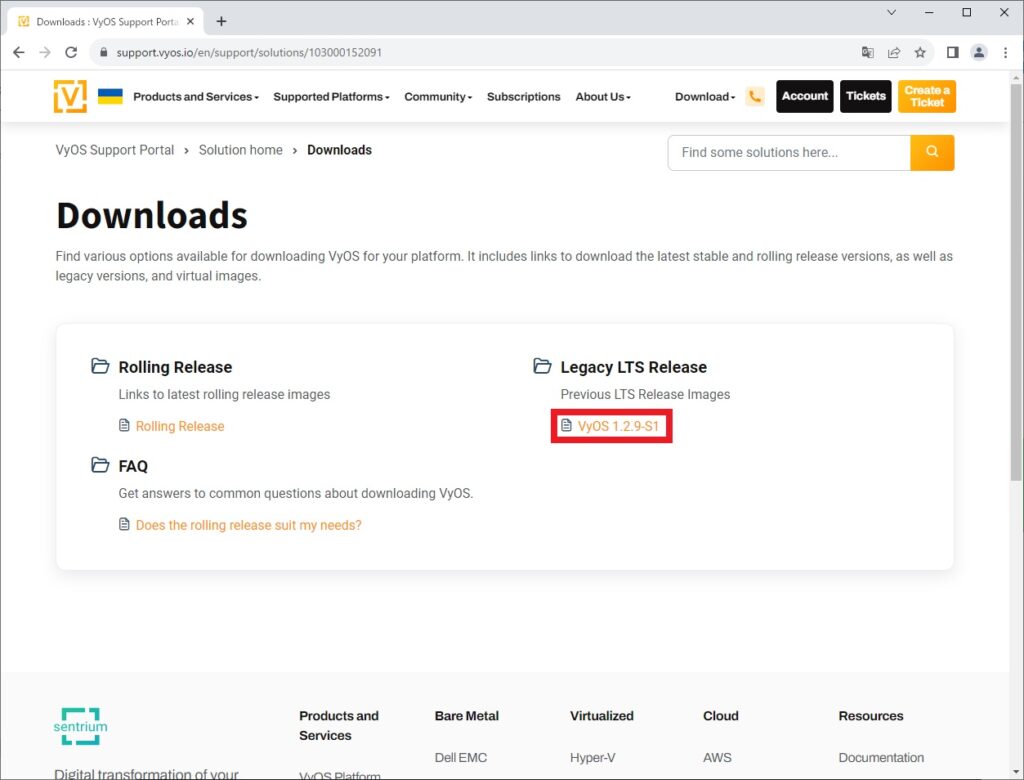Click the Rolling Release folder icon
This screenshot has height=780, width=1024.
pos(100,366)
